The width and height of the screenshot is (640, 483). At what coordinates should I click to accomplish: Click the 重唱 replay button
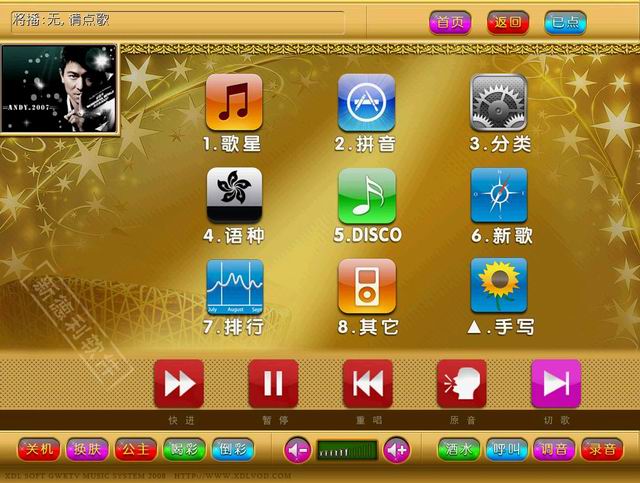(368, 384)
